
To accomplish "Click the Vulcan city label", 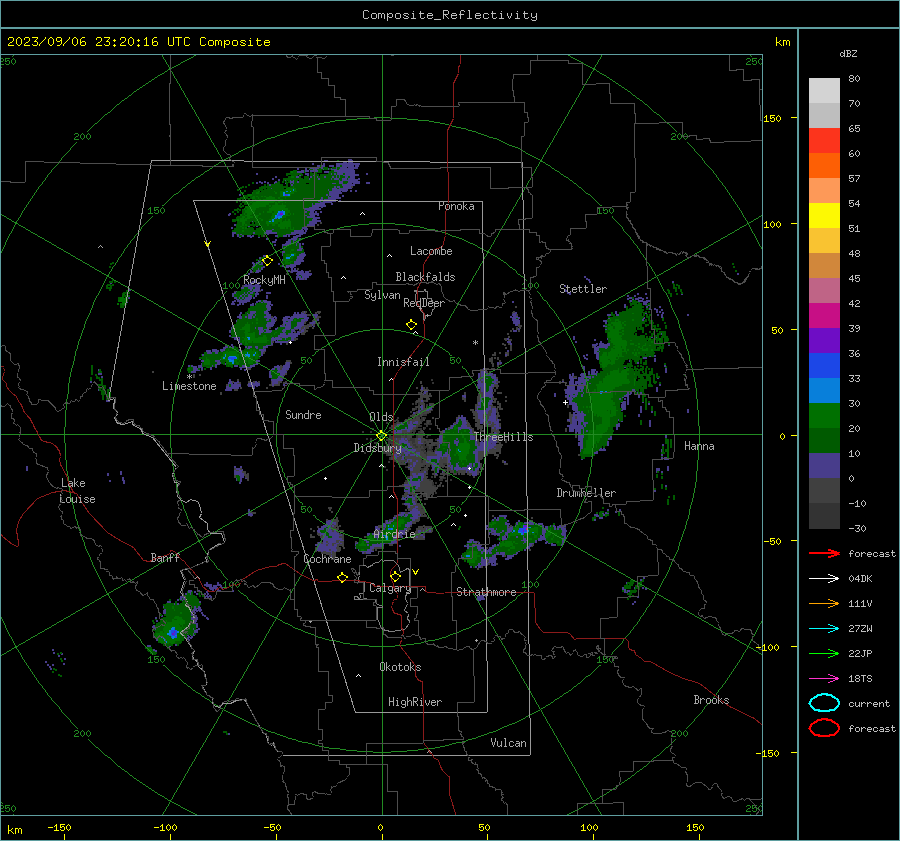I will pos(508,743).
